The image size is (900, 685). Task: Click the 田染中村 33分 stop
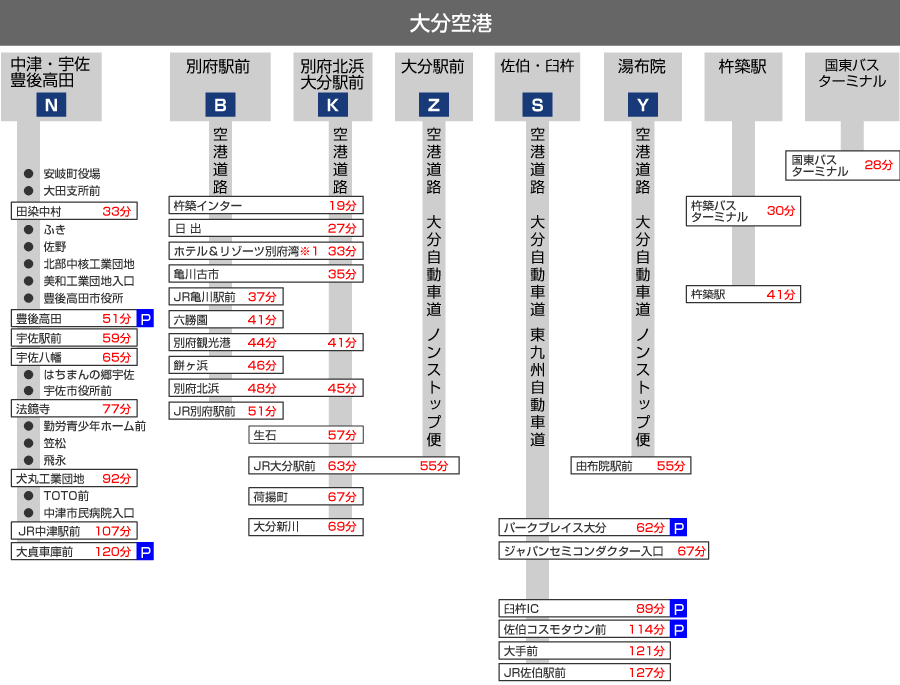[x=74, y=211]
